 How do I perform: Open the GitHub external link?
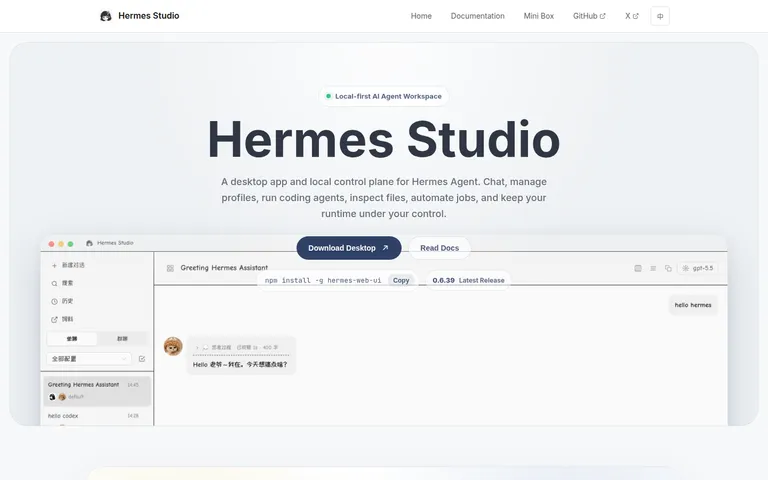tap(589, 16)
